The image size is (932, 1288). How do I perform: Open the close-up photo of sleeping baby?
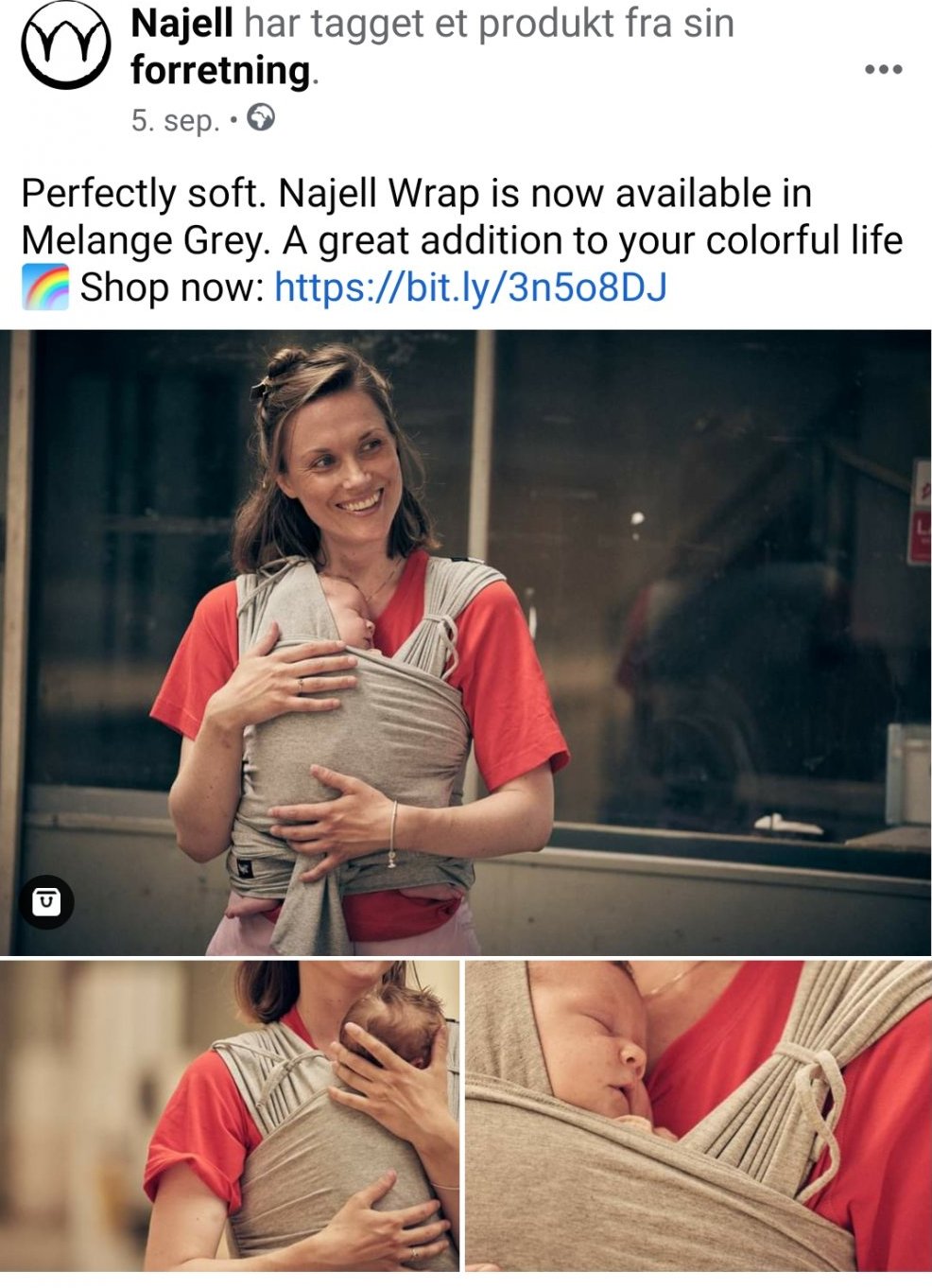pos(699,1116)
